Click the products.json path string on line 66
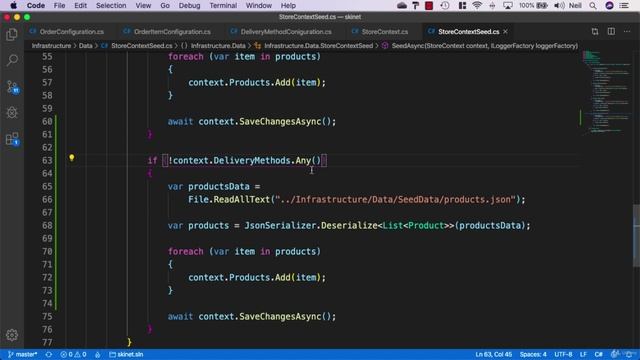 point(395,200)
